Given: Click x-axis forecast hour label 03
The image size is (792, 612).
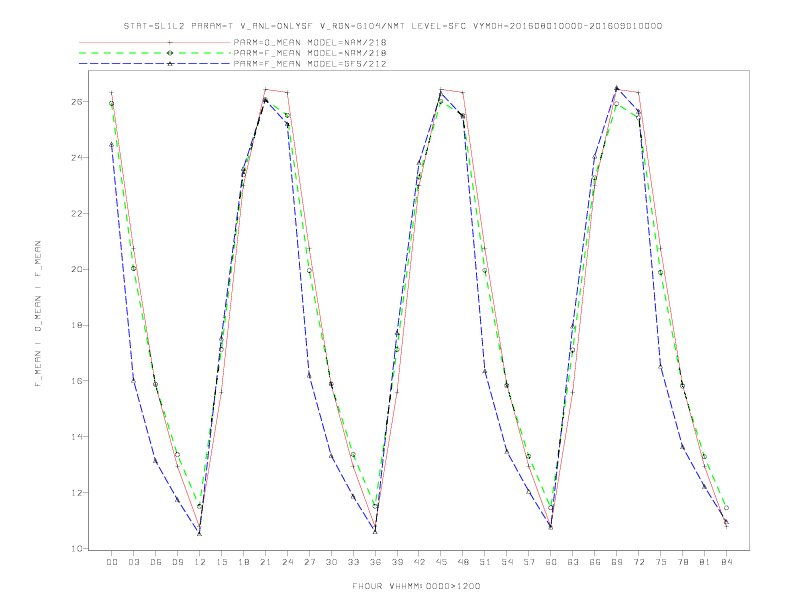Looking at the screenshot, I should [x=133, y=562].
